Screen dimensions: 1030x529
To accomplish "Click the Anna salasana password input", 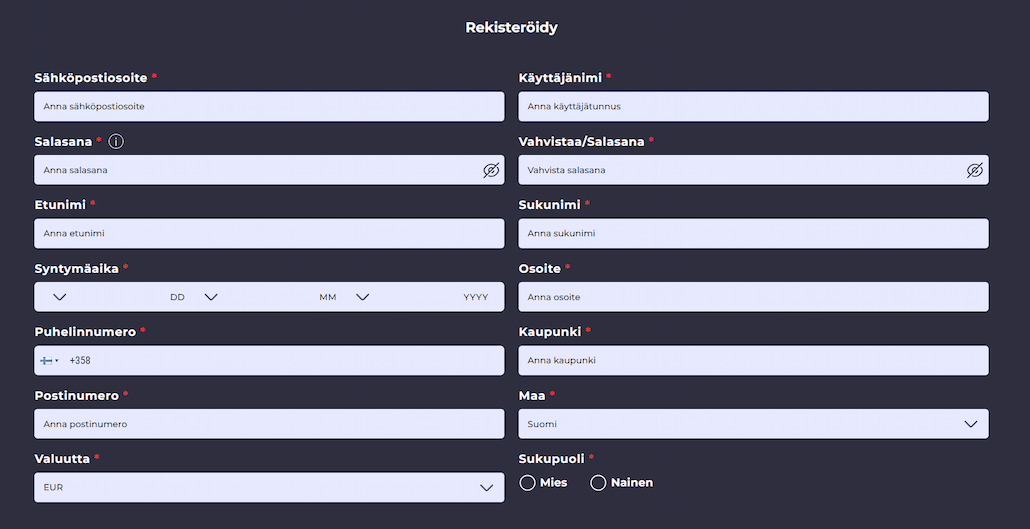I will tap(256, 170).
